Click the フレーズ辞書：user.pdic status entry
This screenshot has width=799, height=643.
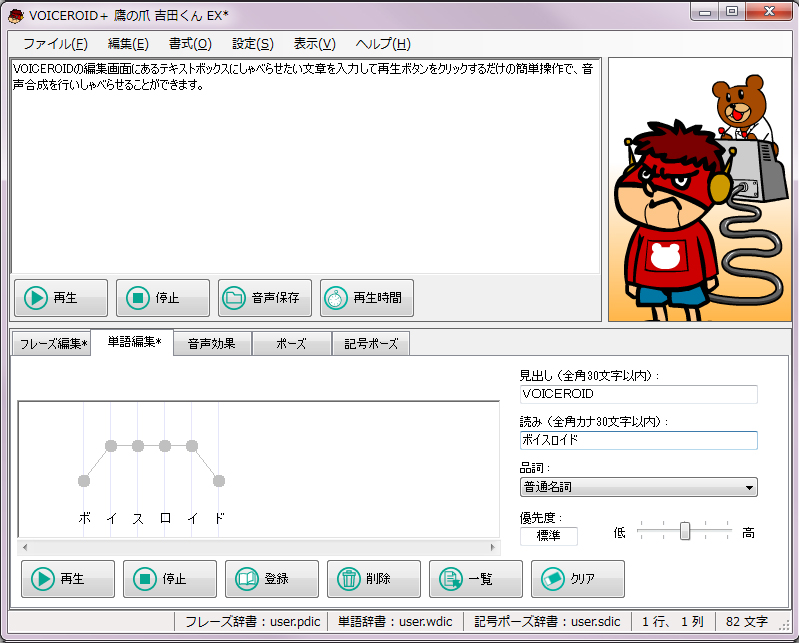(x=252, y=622)
